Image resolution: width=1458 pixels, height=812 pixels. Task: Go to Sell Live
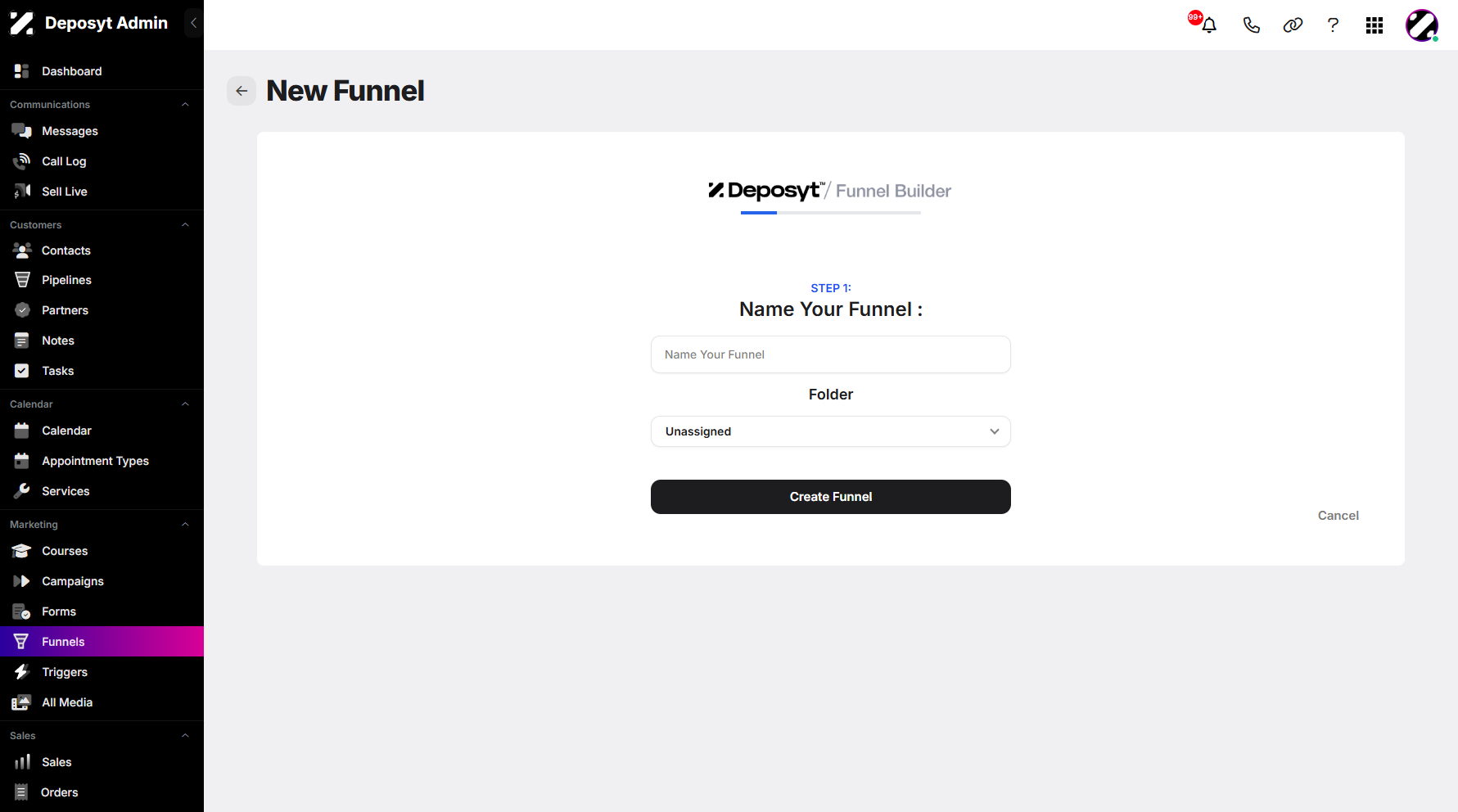[102, 192]
